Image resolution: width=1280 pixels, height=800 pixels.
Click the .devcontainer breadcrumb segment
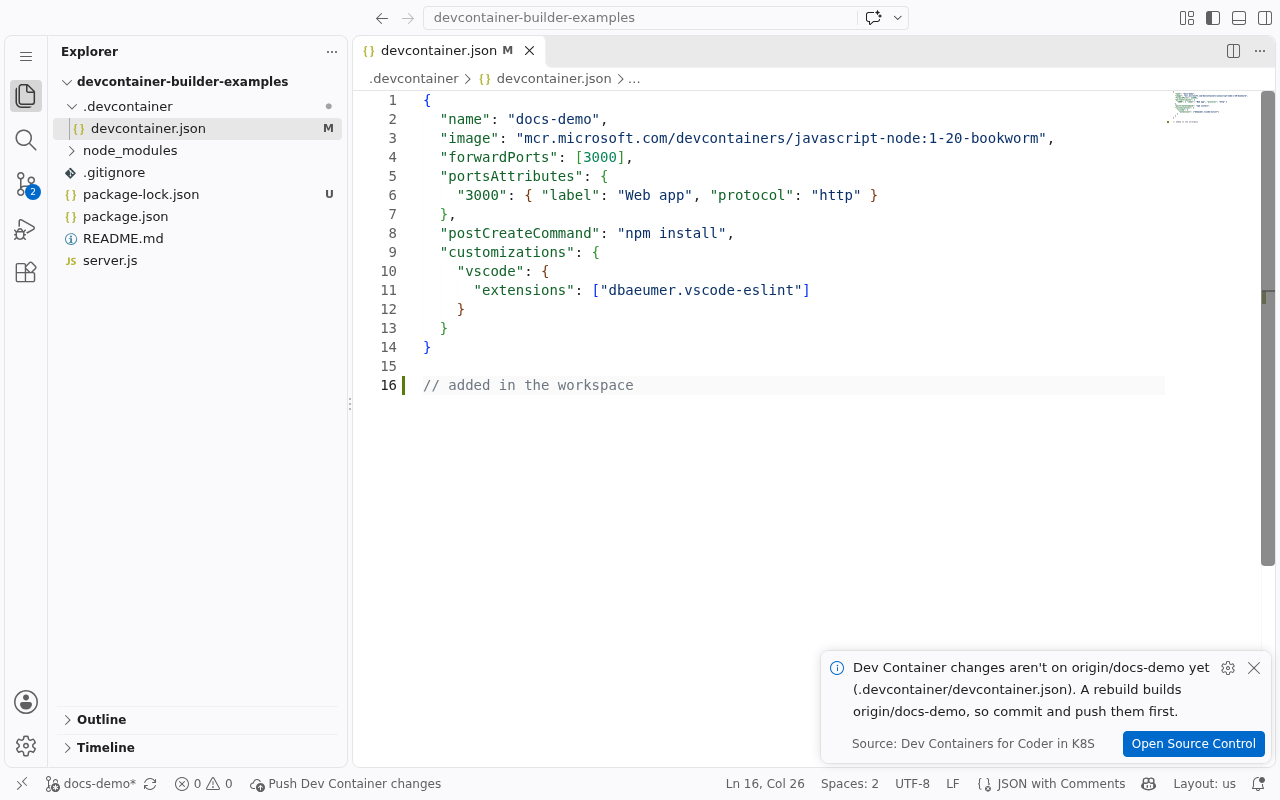414,78
